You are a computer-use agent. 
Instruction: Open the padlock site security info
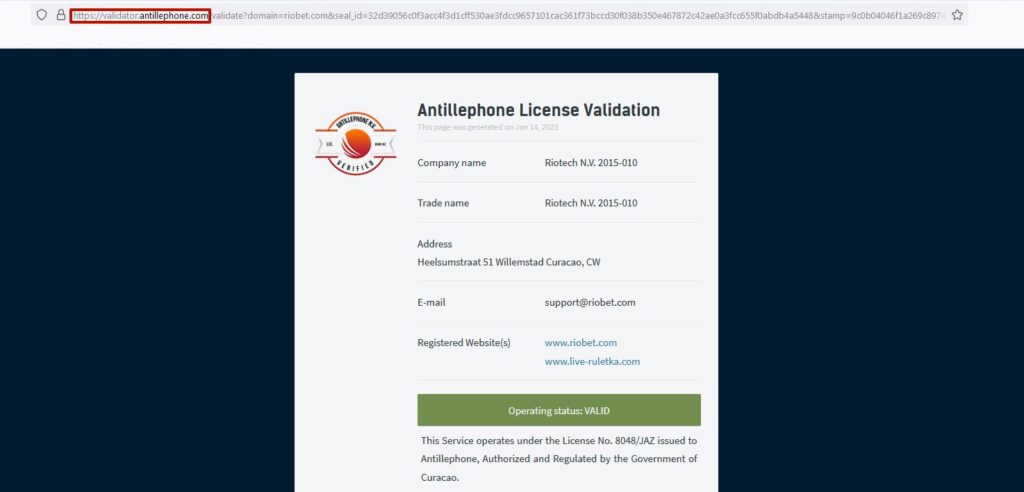pos(61,15)
